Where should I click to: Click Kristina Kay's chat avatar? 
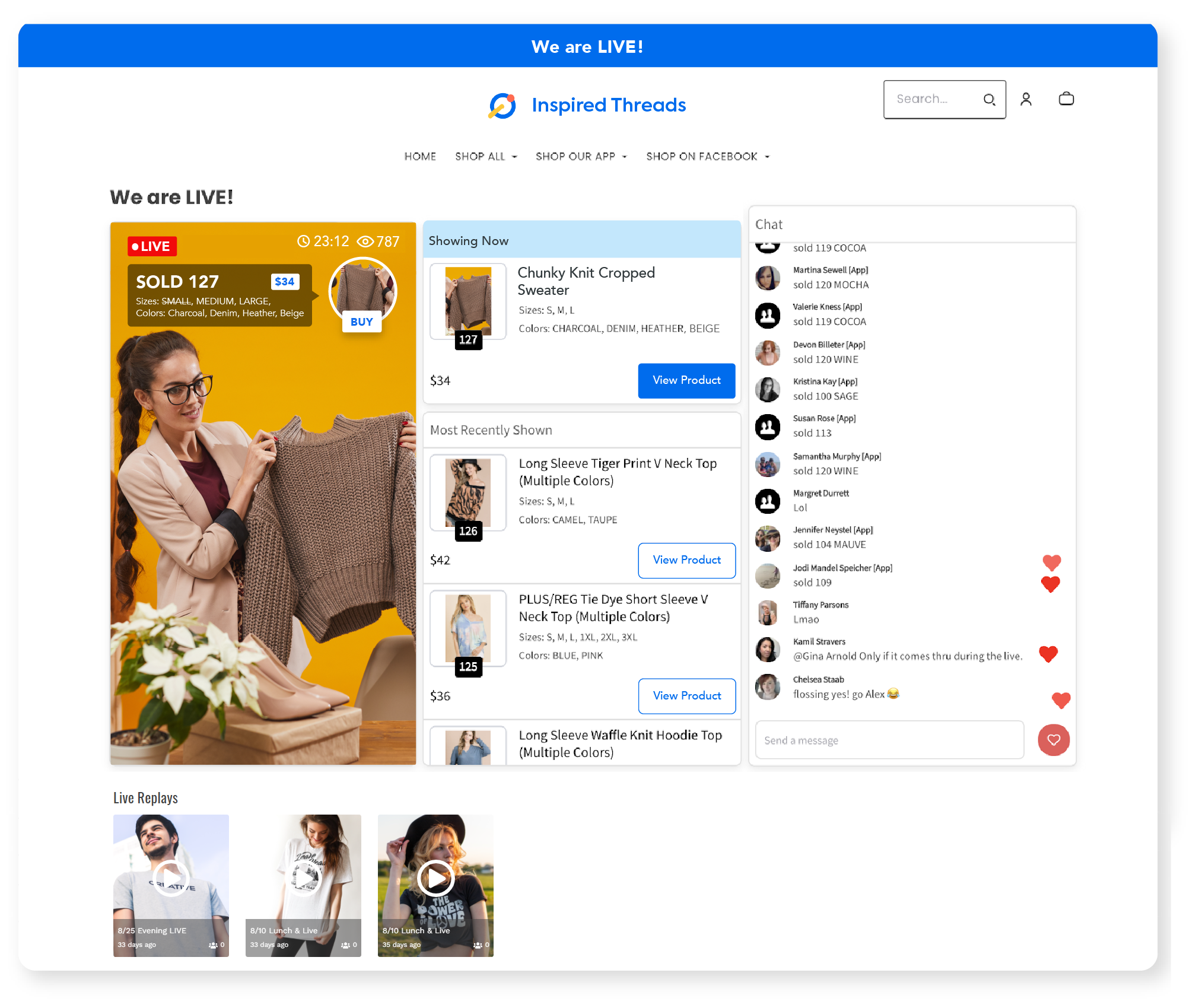(x=768, y=389)
